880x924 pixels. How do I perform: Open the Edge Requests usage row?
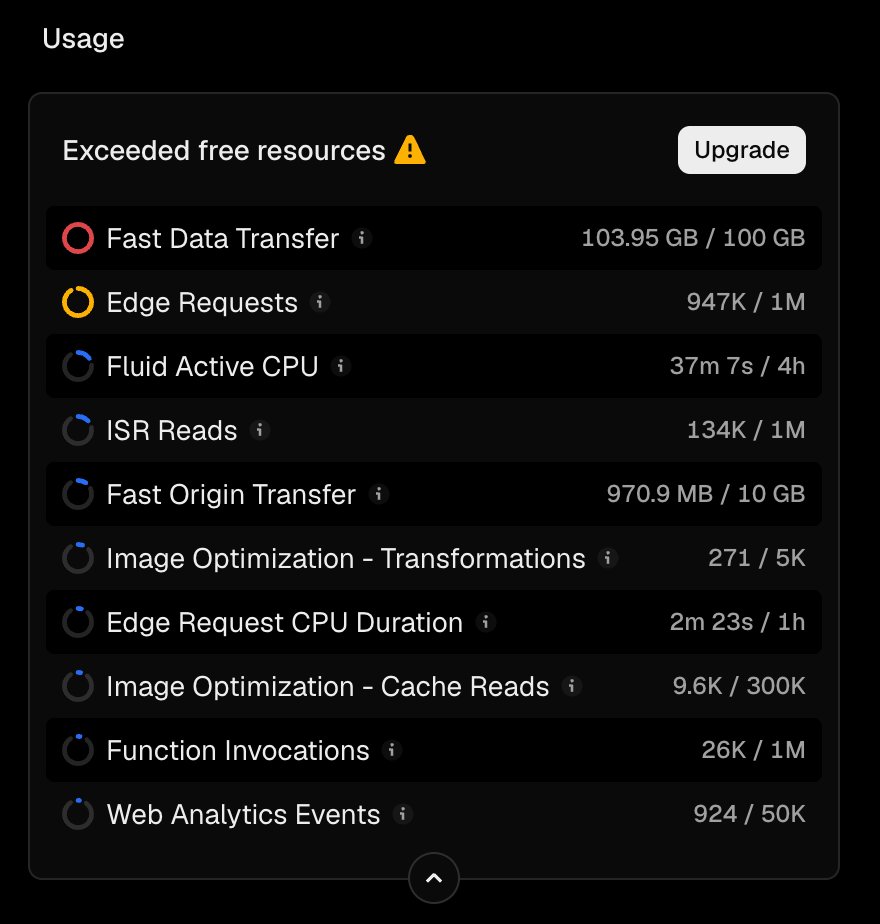coord(434,302)
